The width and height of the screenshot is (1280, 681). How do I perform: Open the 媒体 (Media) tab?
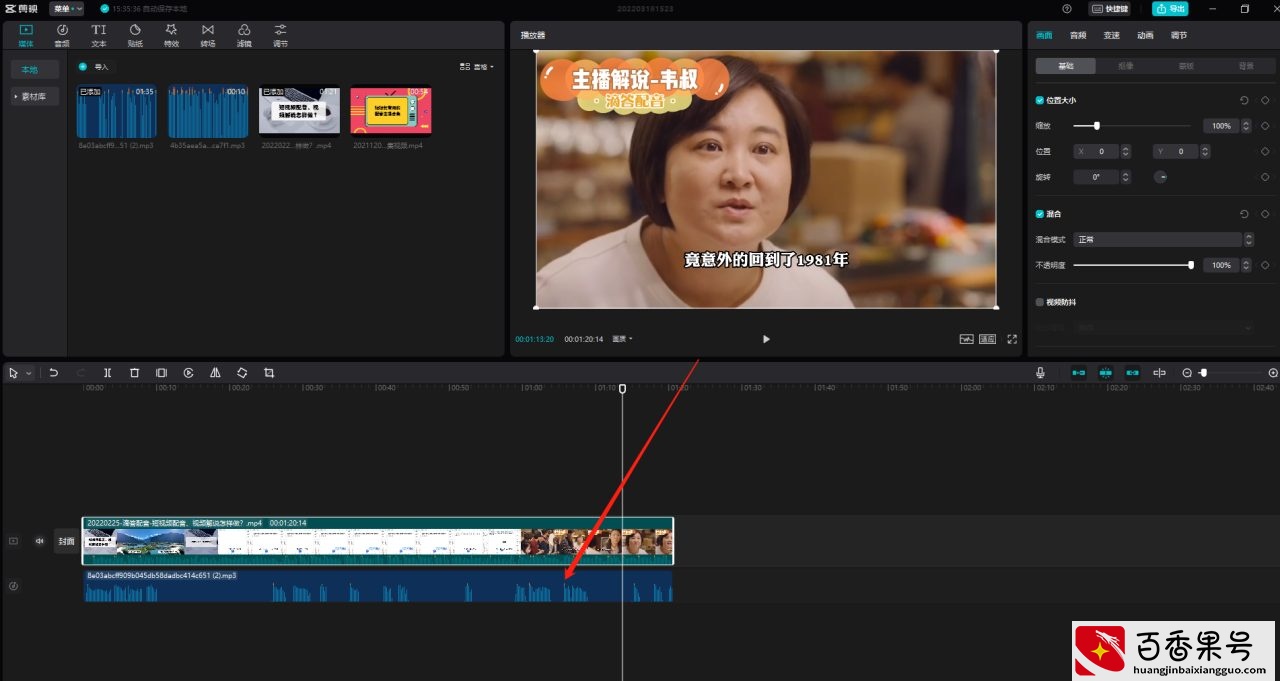pos(25,36)
